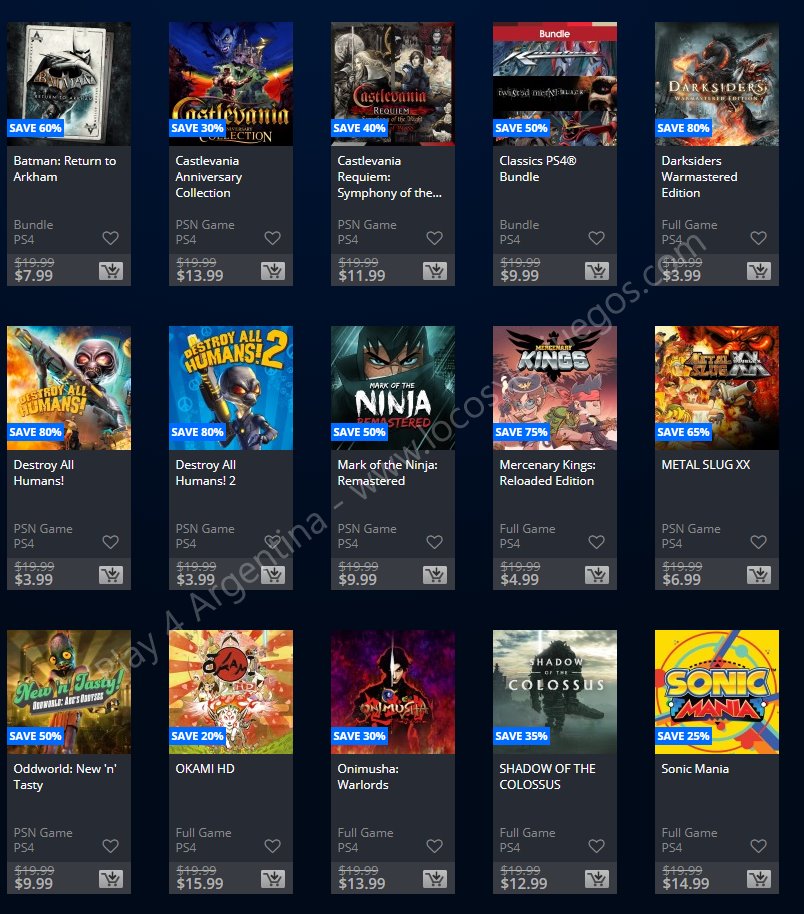
Task: Add Batman: Return to Arkham to cart
Action: tap(111, 270)
